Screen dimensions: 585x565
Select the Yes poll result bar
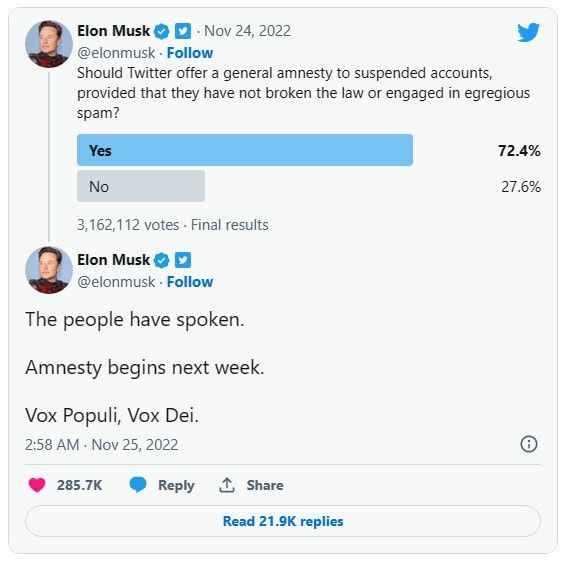(245, 150)
